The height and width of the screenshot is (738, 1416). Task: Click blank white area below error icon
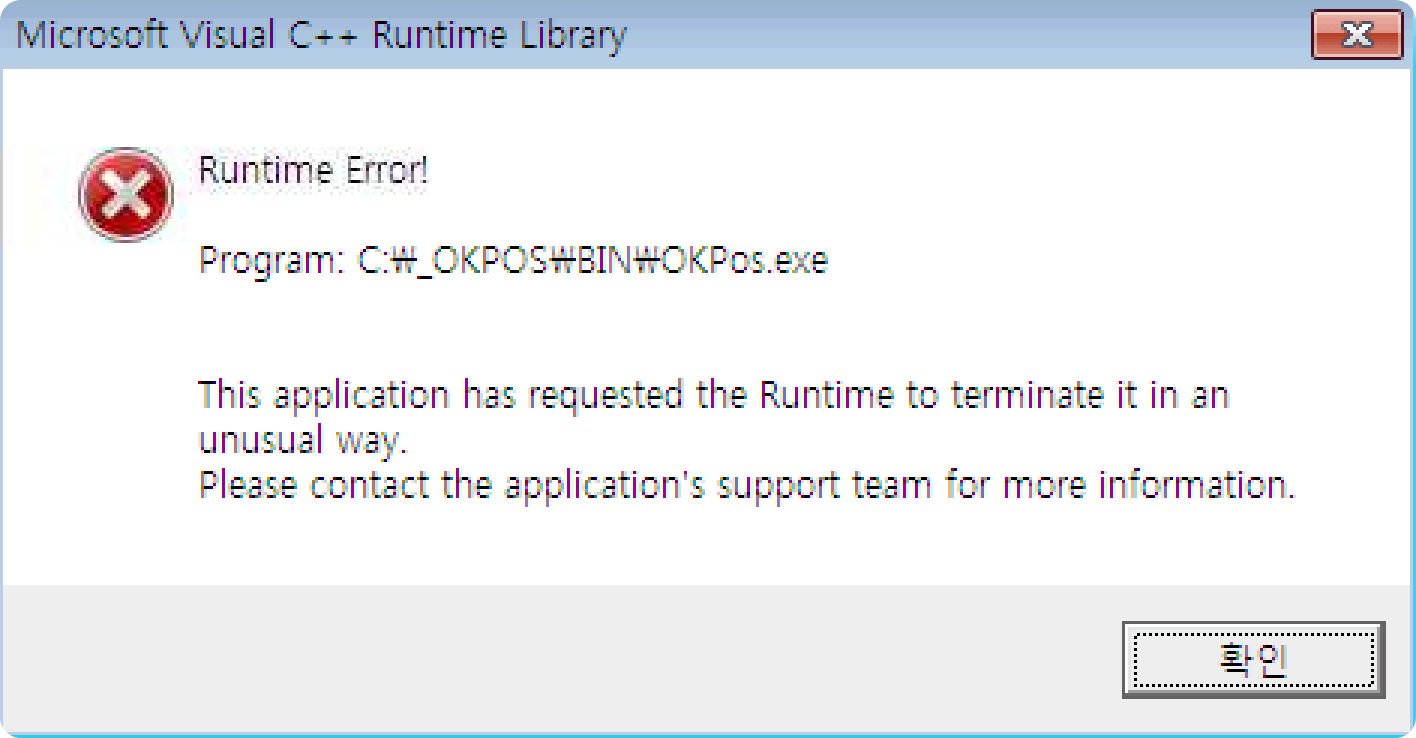pyautogui.click(x=126, y=400)
